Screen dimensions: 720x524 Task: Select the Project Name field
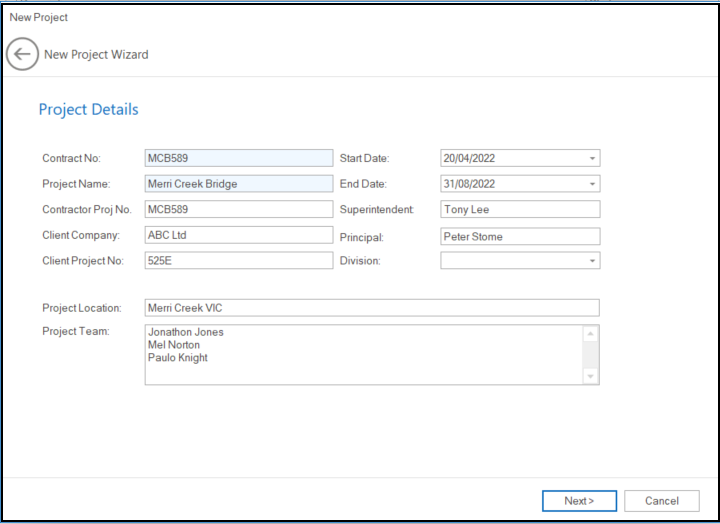pyautogui.click(x=238, y=184)
